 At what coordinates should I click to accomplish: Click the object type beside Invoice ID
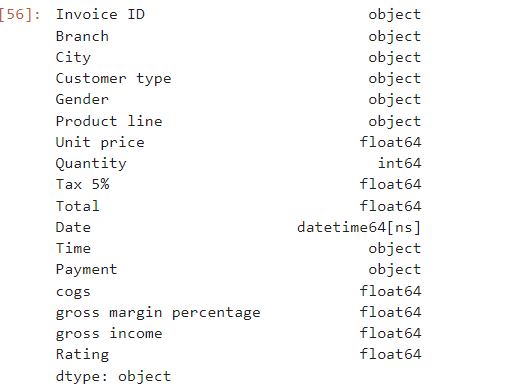pyautogui.click(x=395, y=14)
